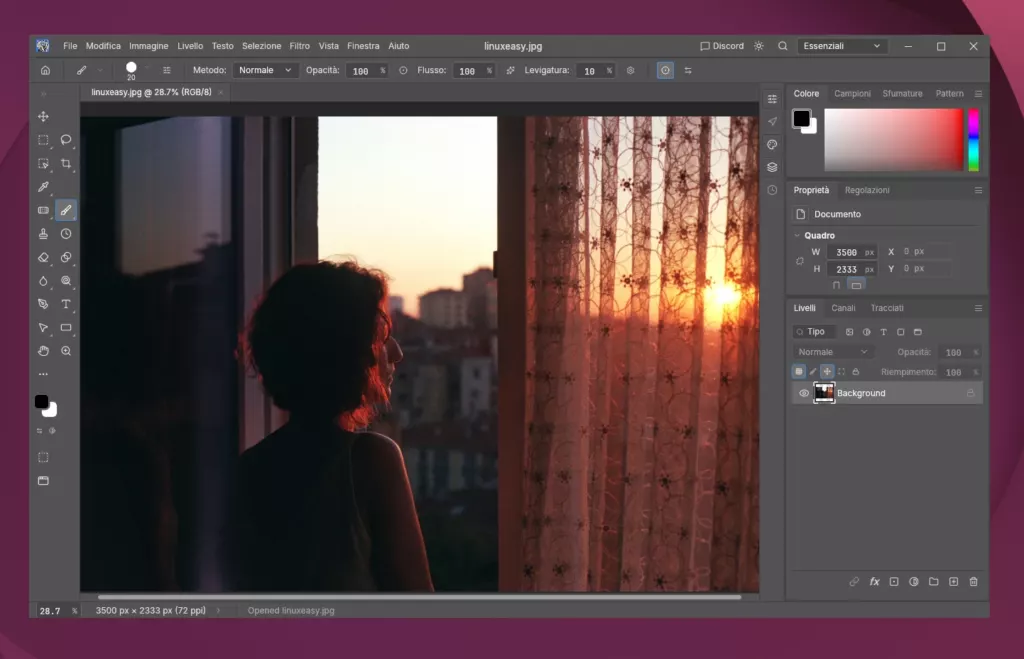Screen dimensions: 1024x659
Task: Select the Move tool
Action: (x=43, y=116)
